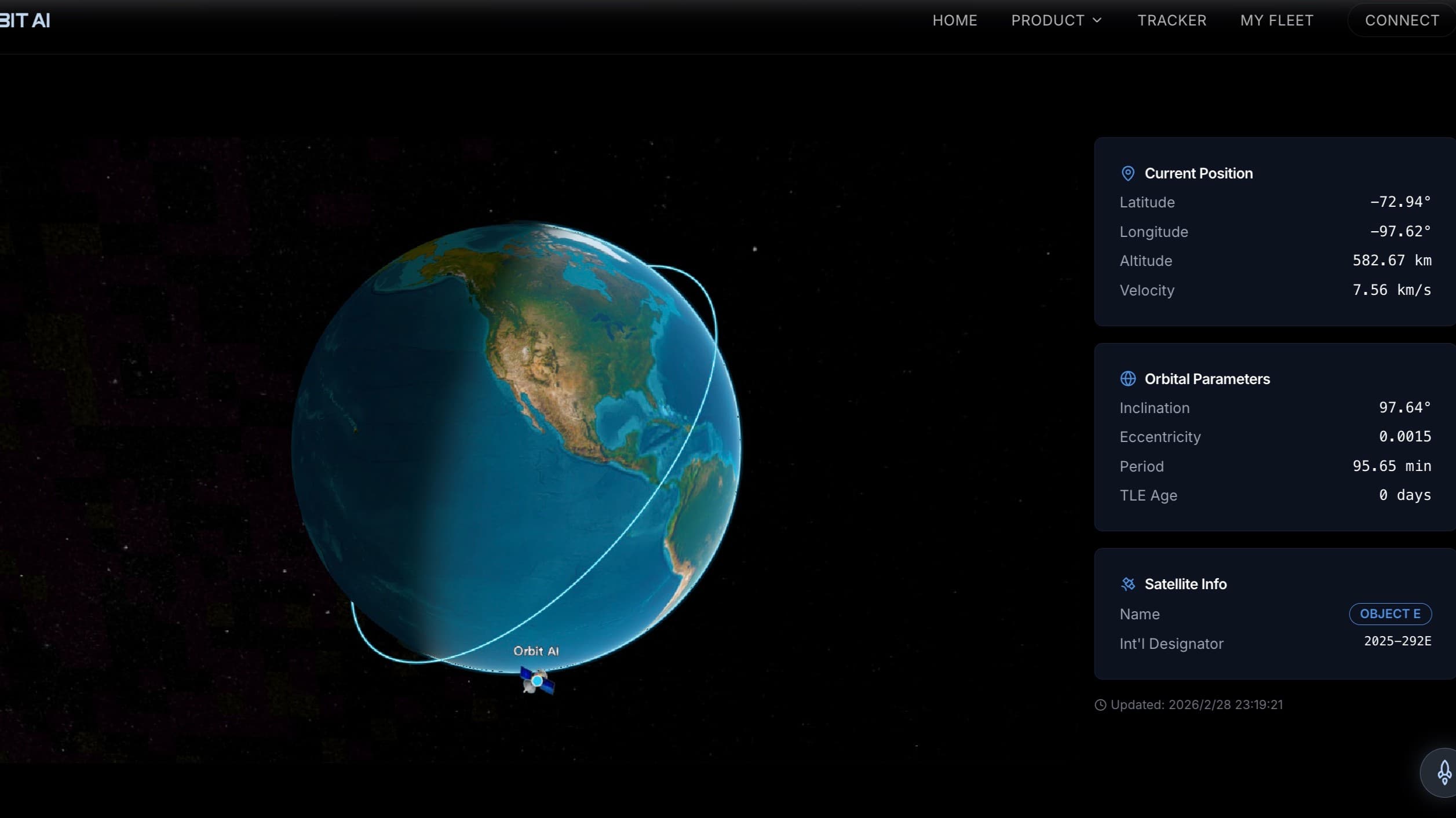Click the 2025-292E international designator value
The width and height of the screenshot is (1456, 818).
[1397, 641]
